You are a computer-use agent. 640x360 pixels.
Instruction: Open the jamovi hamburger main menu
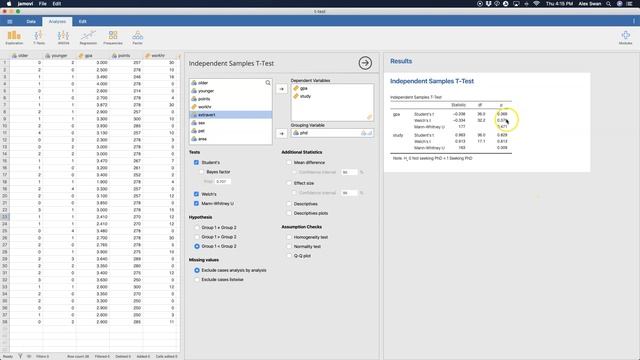tap(10, 22)
